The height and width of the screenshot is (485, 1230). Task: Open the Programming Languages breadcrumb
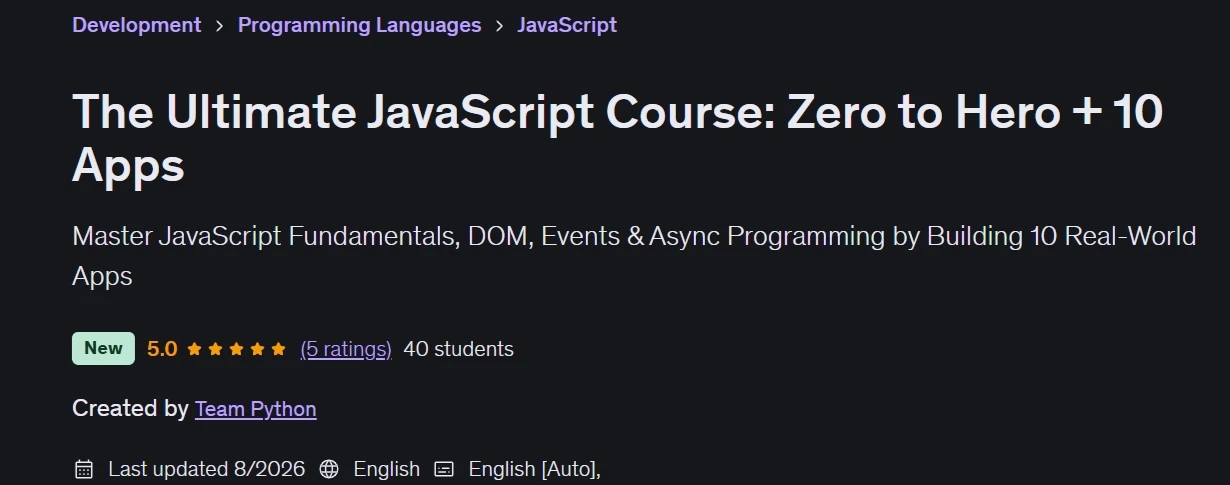point(359,25)
